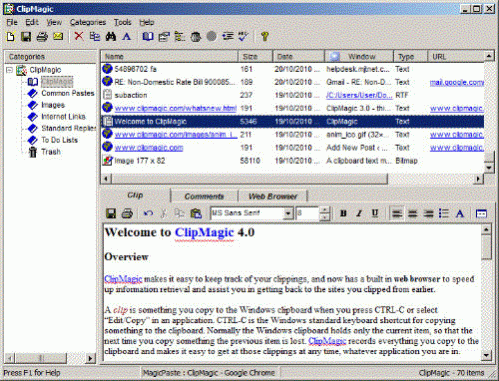Click the Cut scissors icon in clip editor
The width and height of the screenshot is (499, 381).
(164, 213)
